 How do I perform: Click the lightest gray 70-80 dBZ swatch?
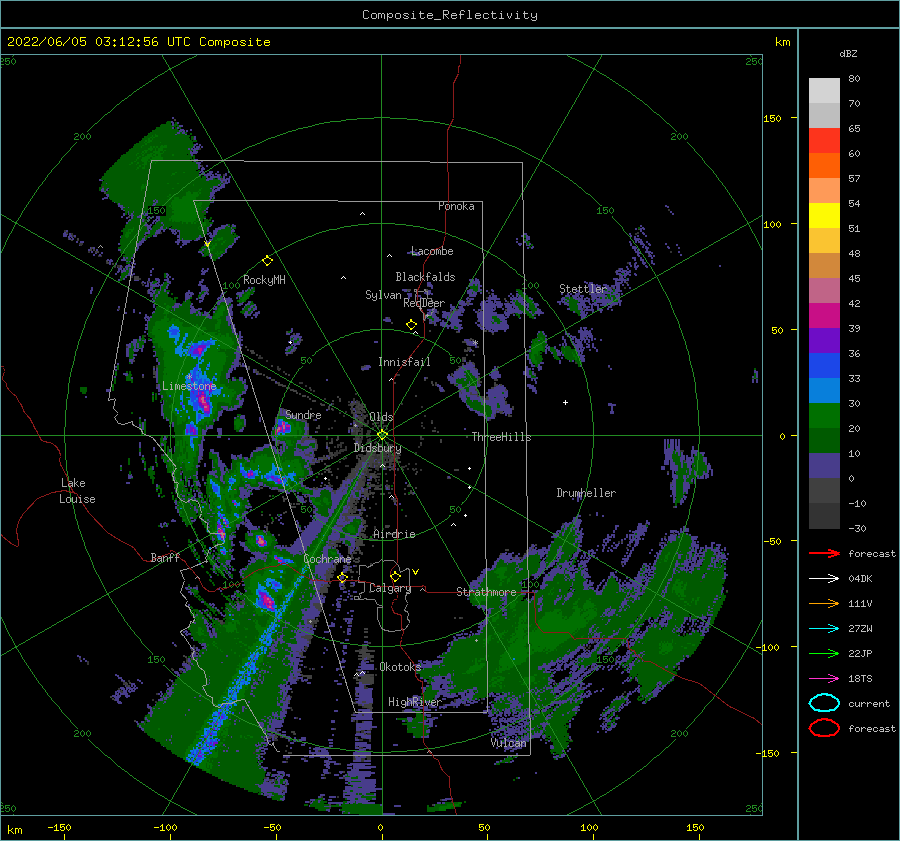point(824,91)
